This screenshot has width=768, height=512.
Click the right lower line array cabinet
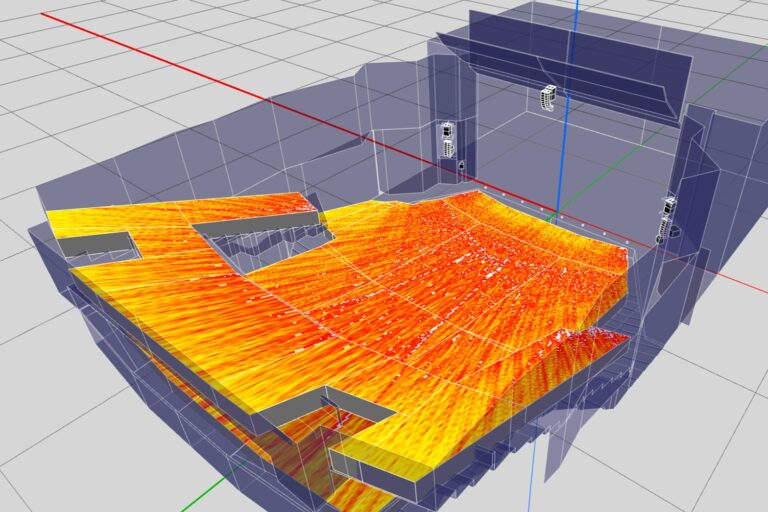(664, 229)
